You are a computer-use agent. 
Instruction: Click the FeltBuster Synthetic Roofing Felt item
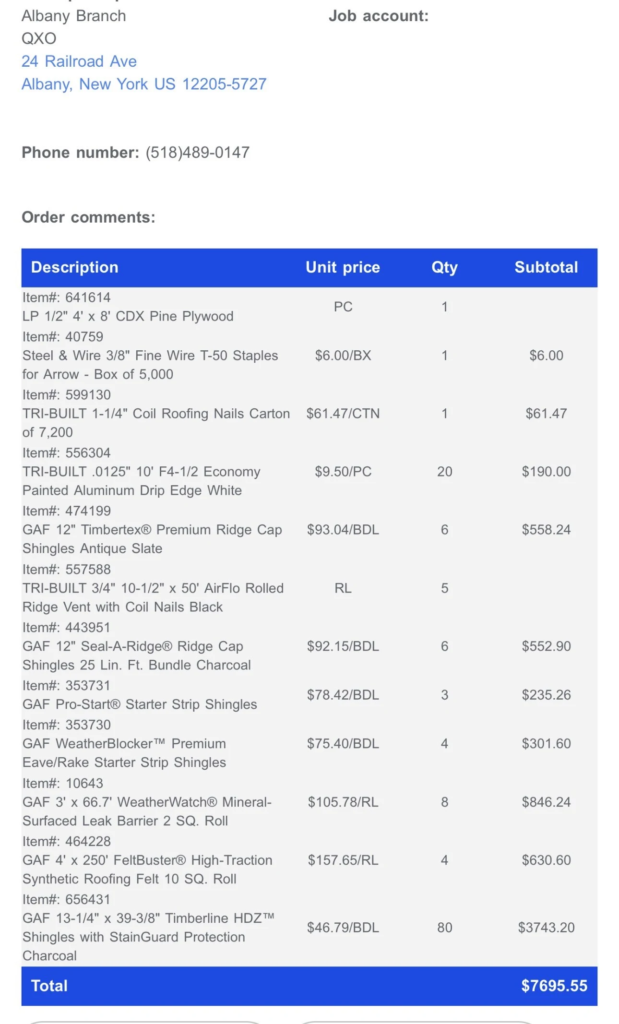coord(147,869)
